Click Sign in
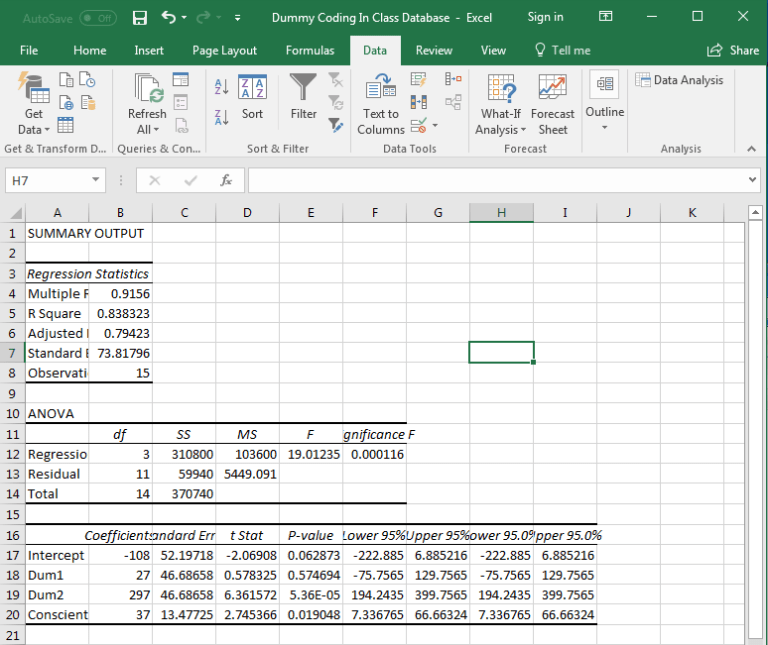This screenshot has width=768, height=645. pos(545,17)
